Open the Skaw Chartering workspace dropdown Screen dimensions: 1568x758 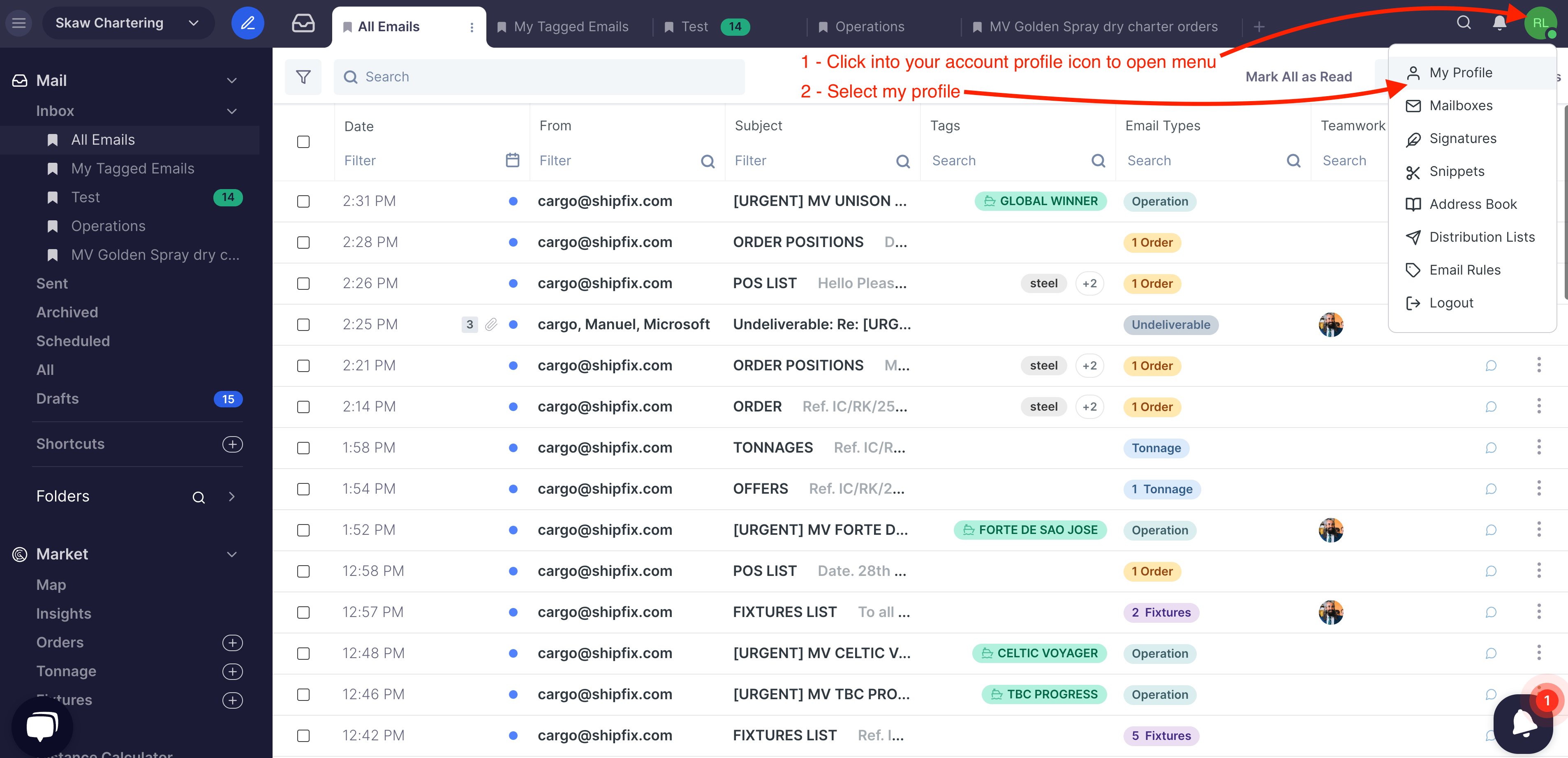point(128,23)
